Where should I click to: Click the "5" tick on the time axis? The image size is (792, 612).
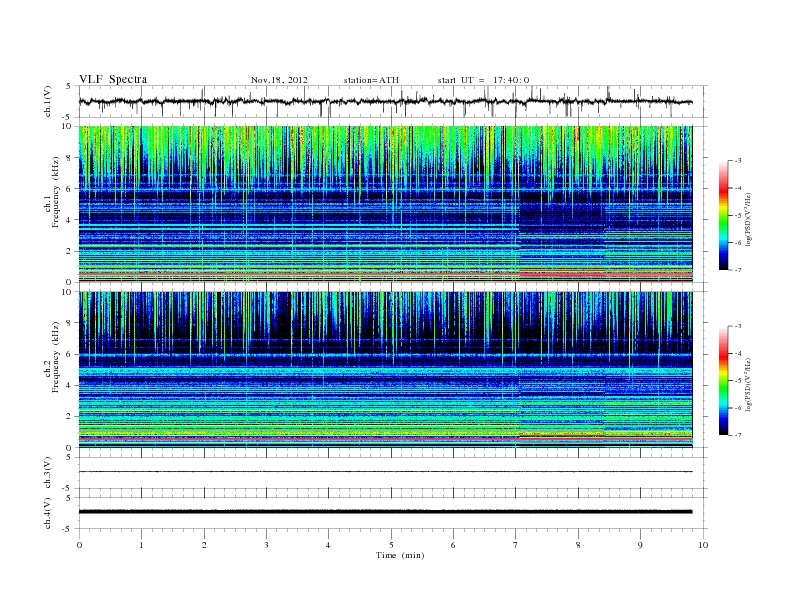391,545
